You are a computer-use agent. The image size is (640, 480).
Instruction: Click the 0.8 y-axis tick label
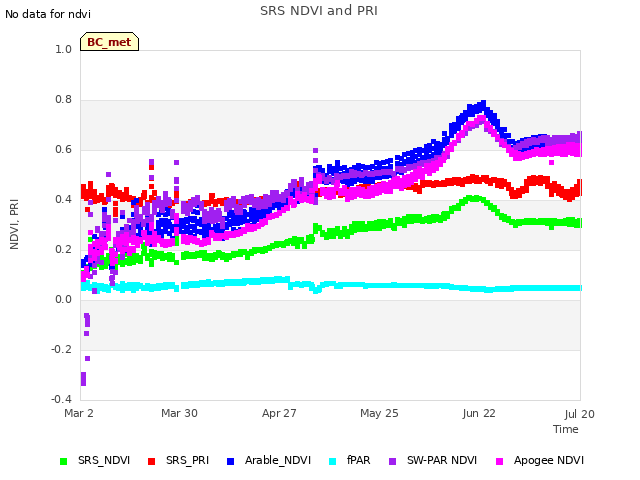pyautogui.click(x=63, y=100)
